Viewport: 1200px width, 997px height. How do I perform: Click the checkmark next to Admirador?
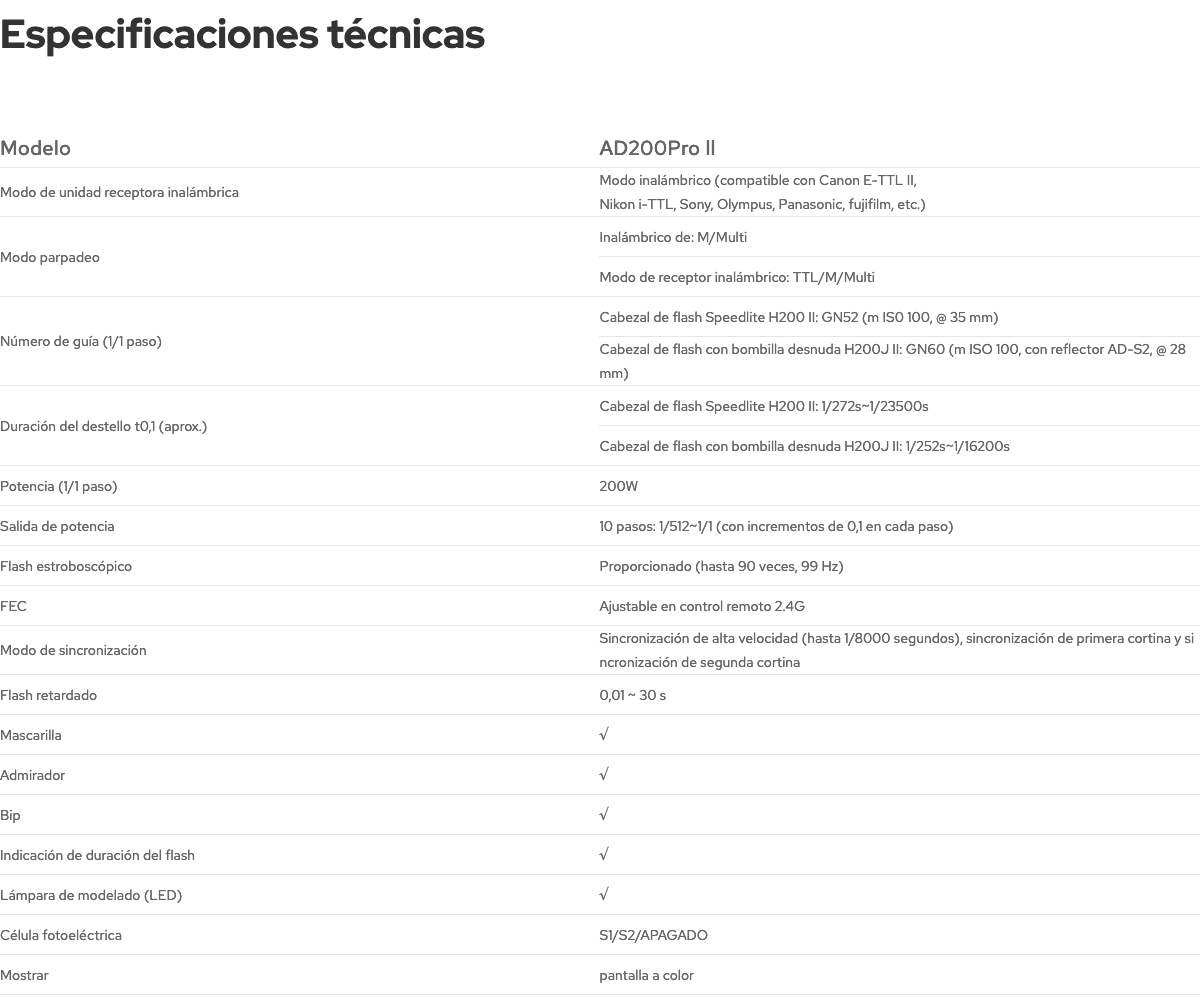point(604,775)
